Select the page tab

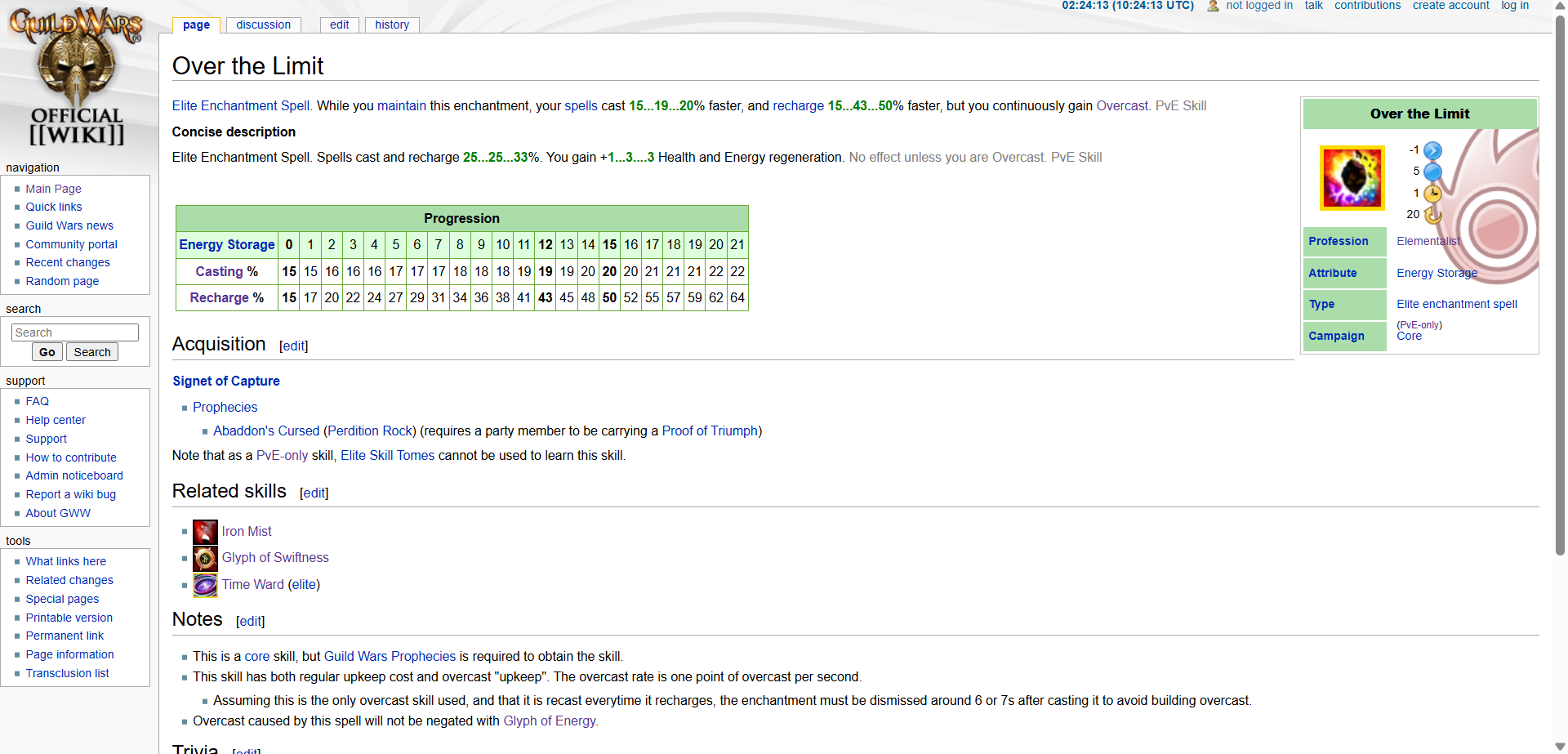(196, 25)
